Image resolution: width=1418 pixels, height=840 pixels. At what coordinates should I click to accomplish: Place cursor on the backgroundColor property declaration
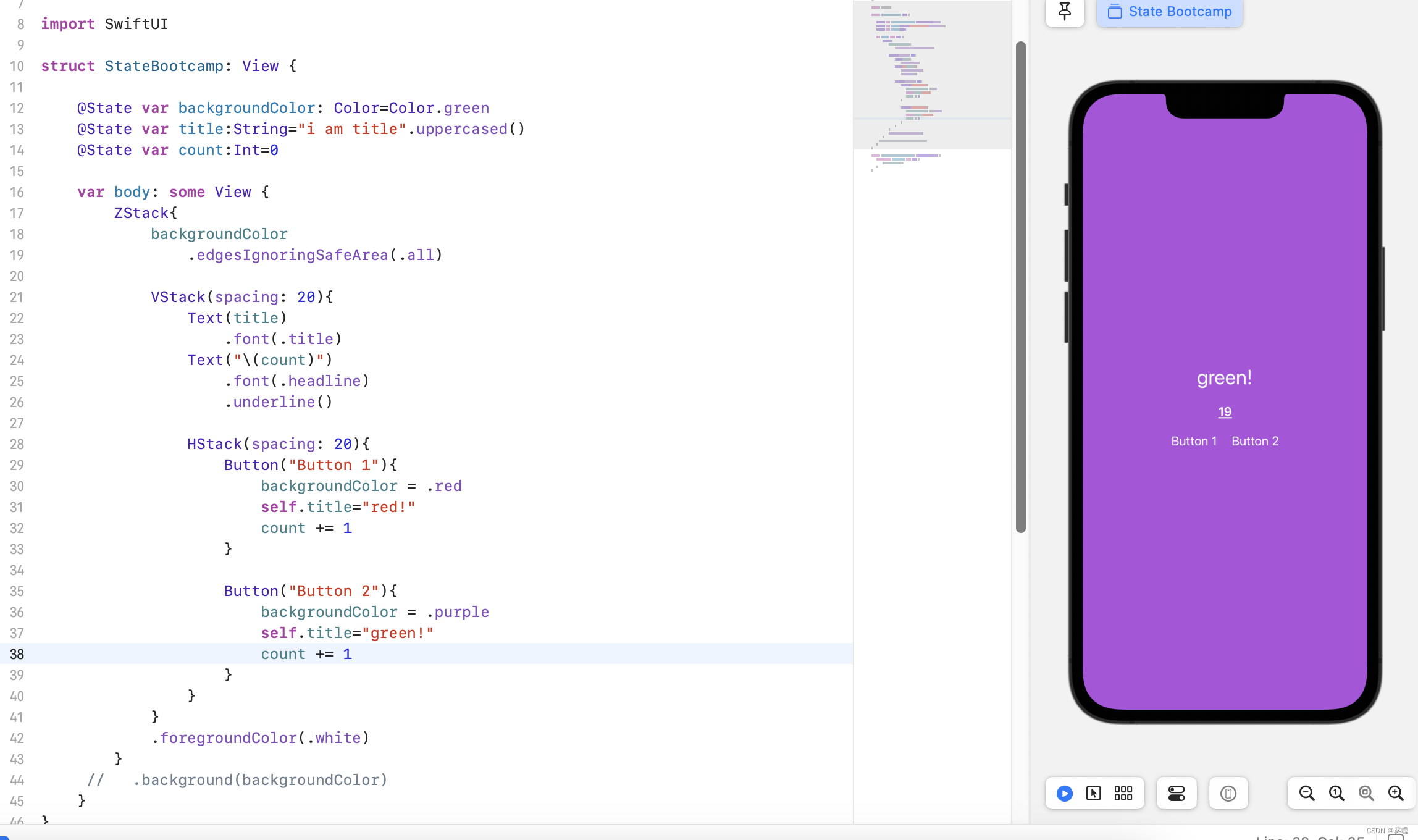[x=246, y=107]
